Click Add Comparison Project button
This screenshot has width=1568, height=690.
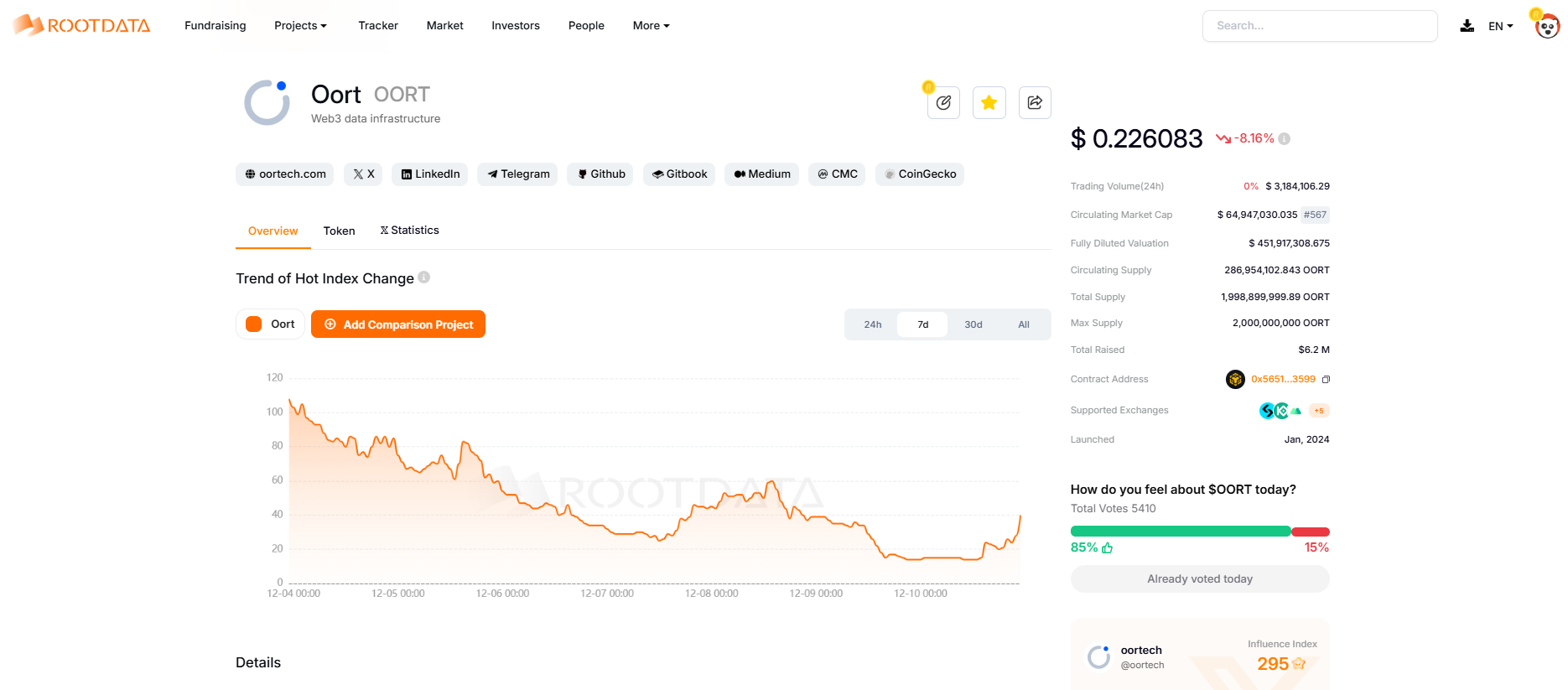point(398,324)
